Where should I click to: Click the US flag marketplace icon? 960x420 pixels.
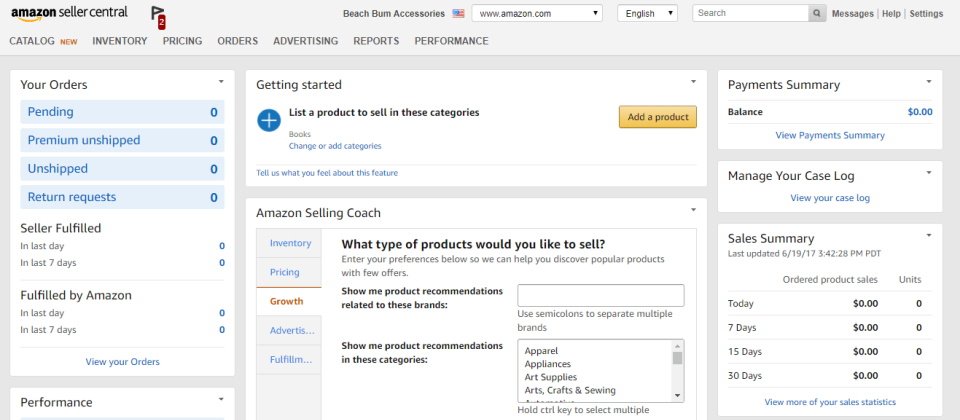click(458, 13)
